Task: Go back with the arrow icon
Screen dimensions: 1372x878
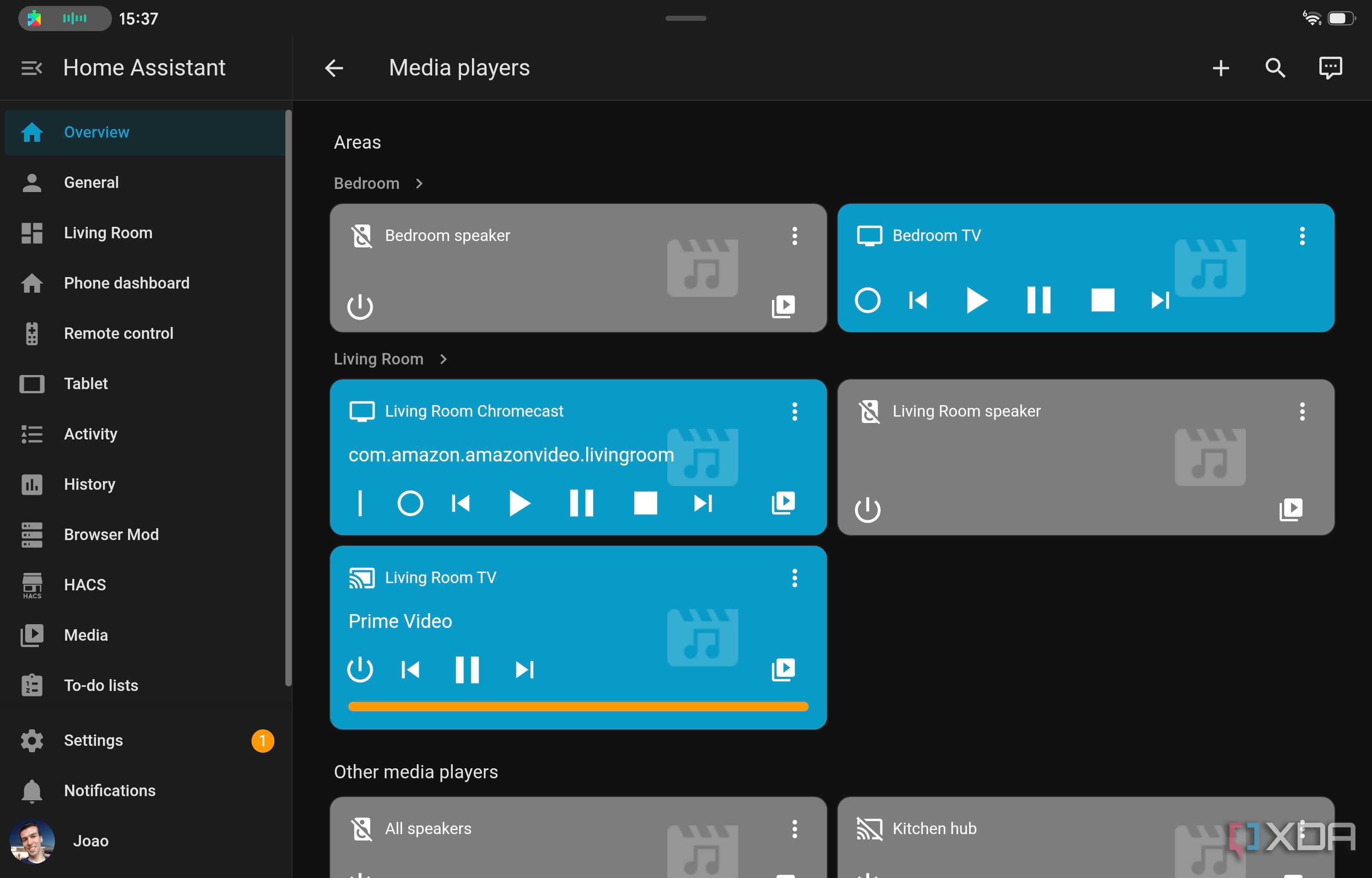Action: click(x=334, y=69)
